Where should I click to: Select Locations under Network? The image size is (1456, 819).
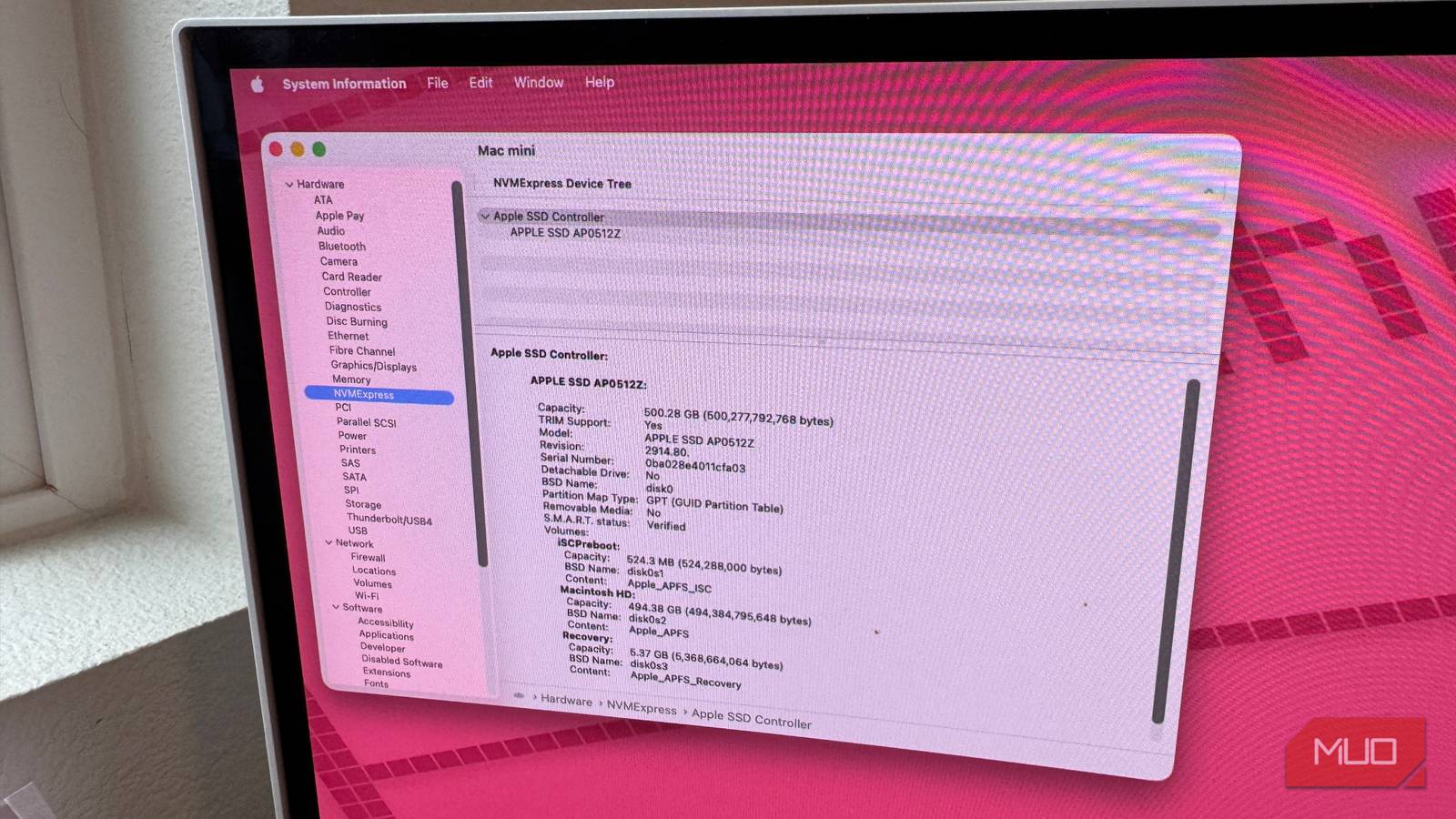pyautogui.click(x=374, y=571)
